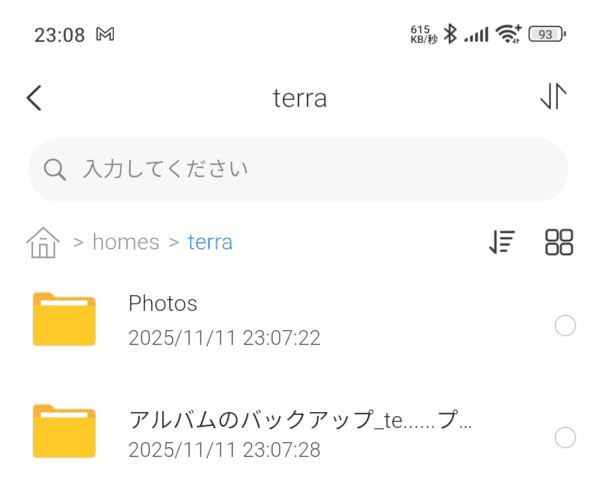Open the Photos folder icon

[x=64, y=320]
